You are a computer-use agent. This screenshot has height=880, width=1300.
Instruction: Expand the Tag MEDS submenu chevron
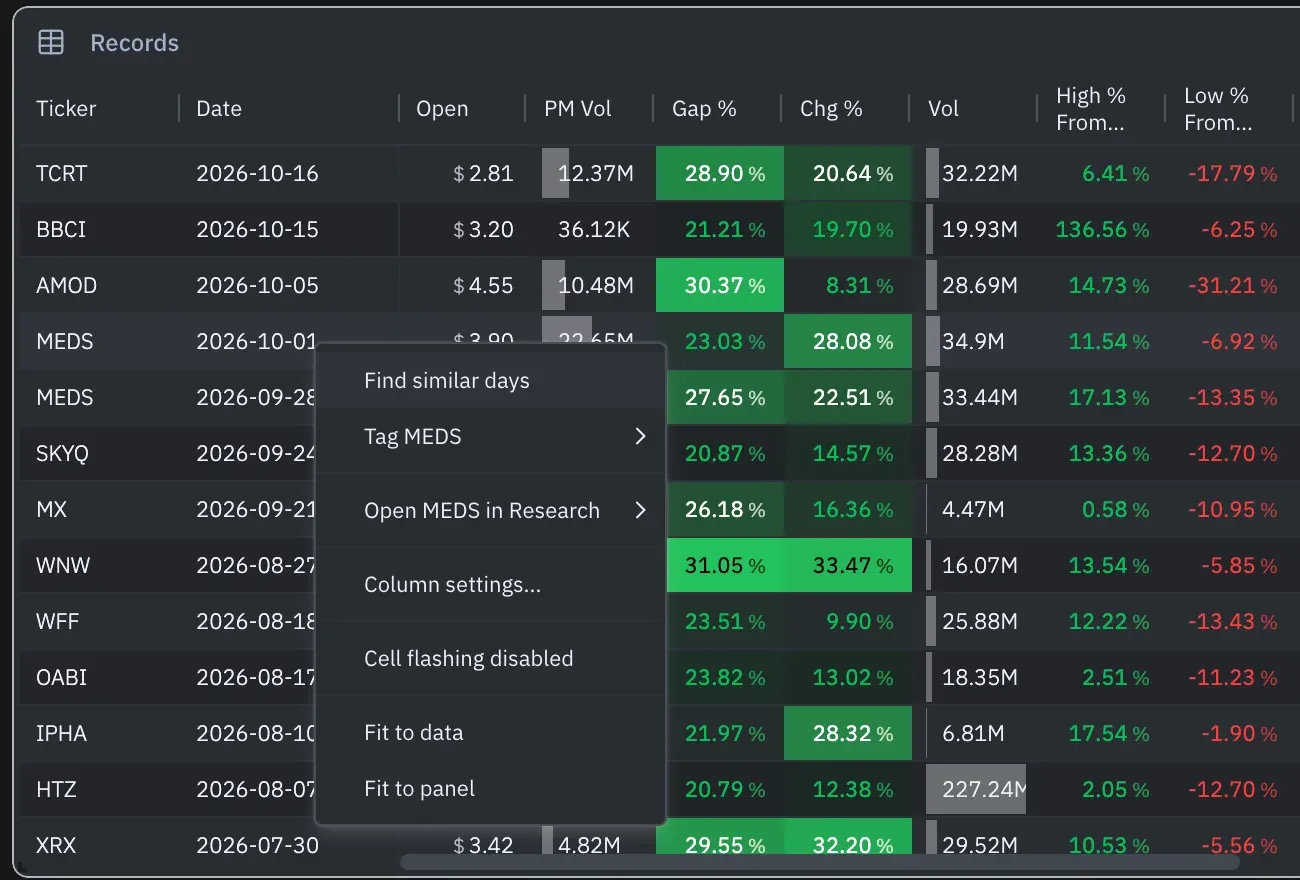[641, 436]
